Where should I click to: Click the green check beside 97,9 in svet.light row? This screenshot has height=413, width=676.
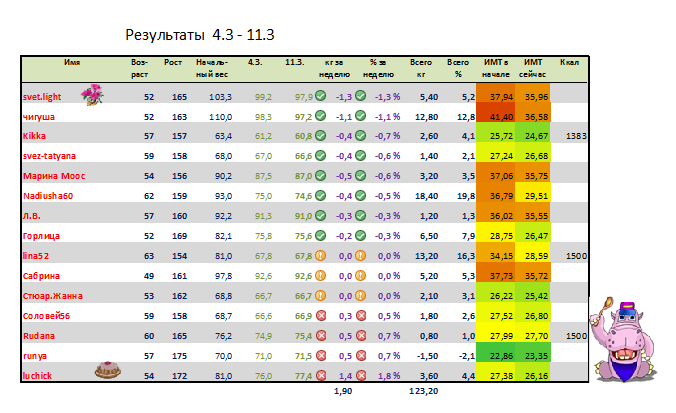point(320,96)
